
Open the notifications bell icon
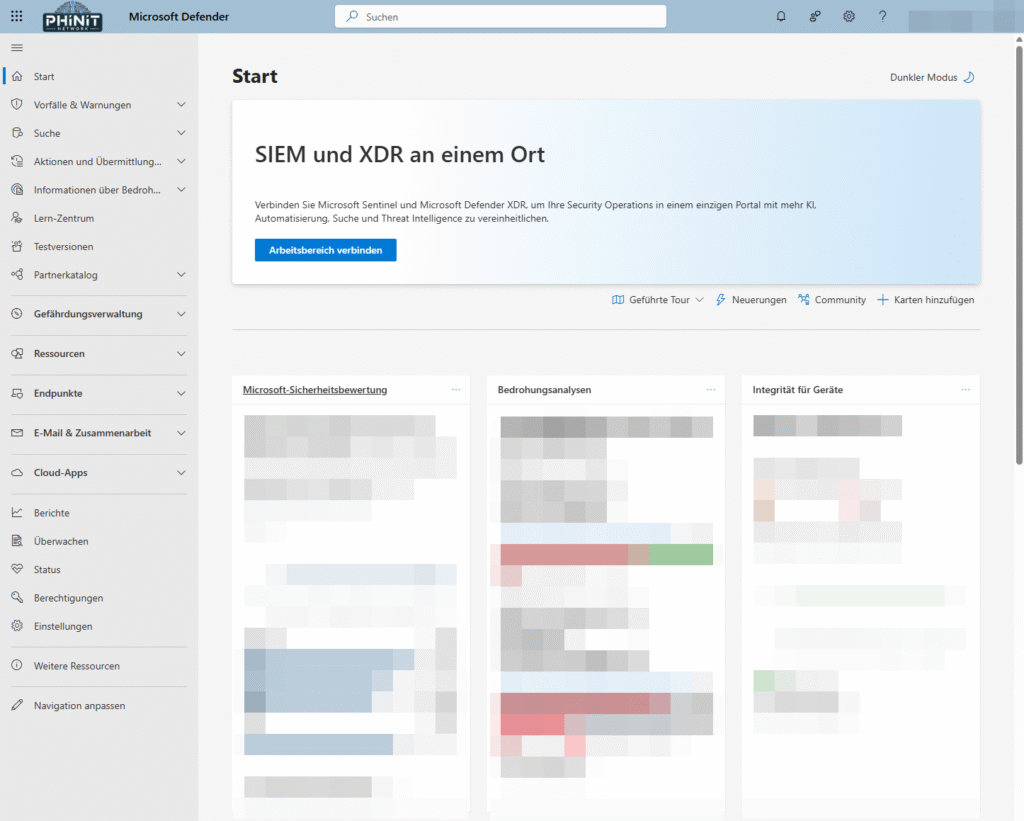(x=781, y=16)
